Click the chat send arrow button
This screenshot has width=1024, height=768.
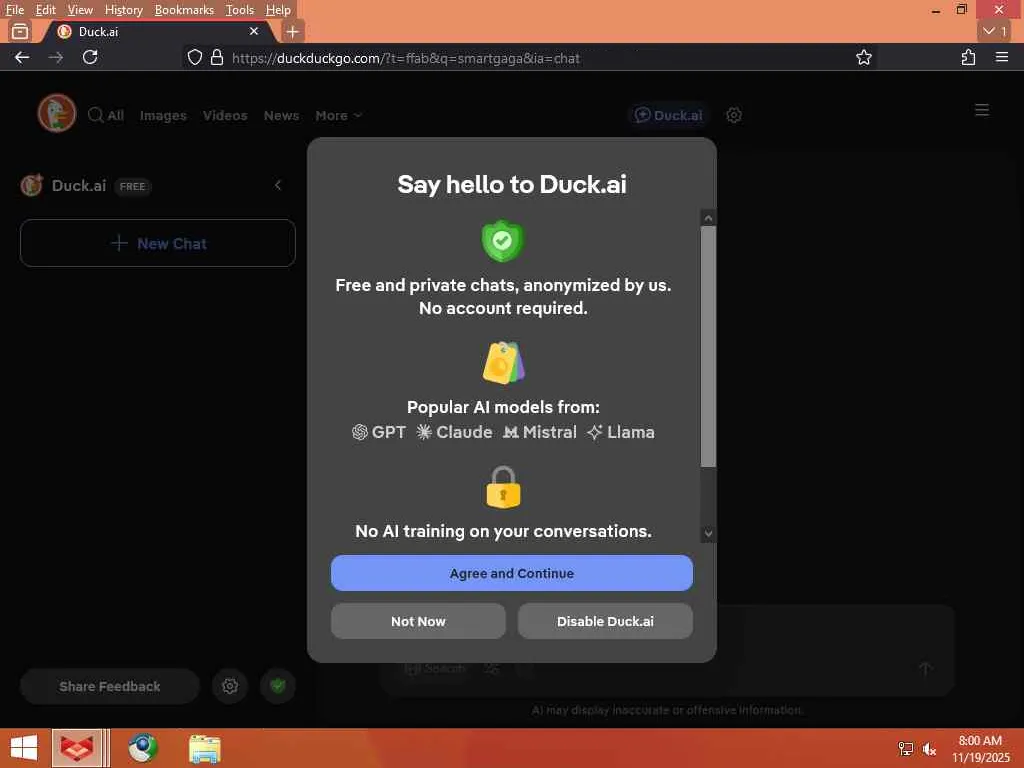925,668
